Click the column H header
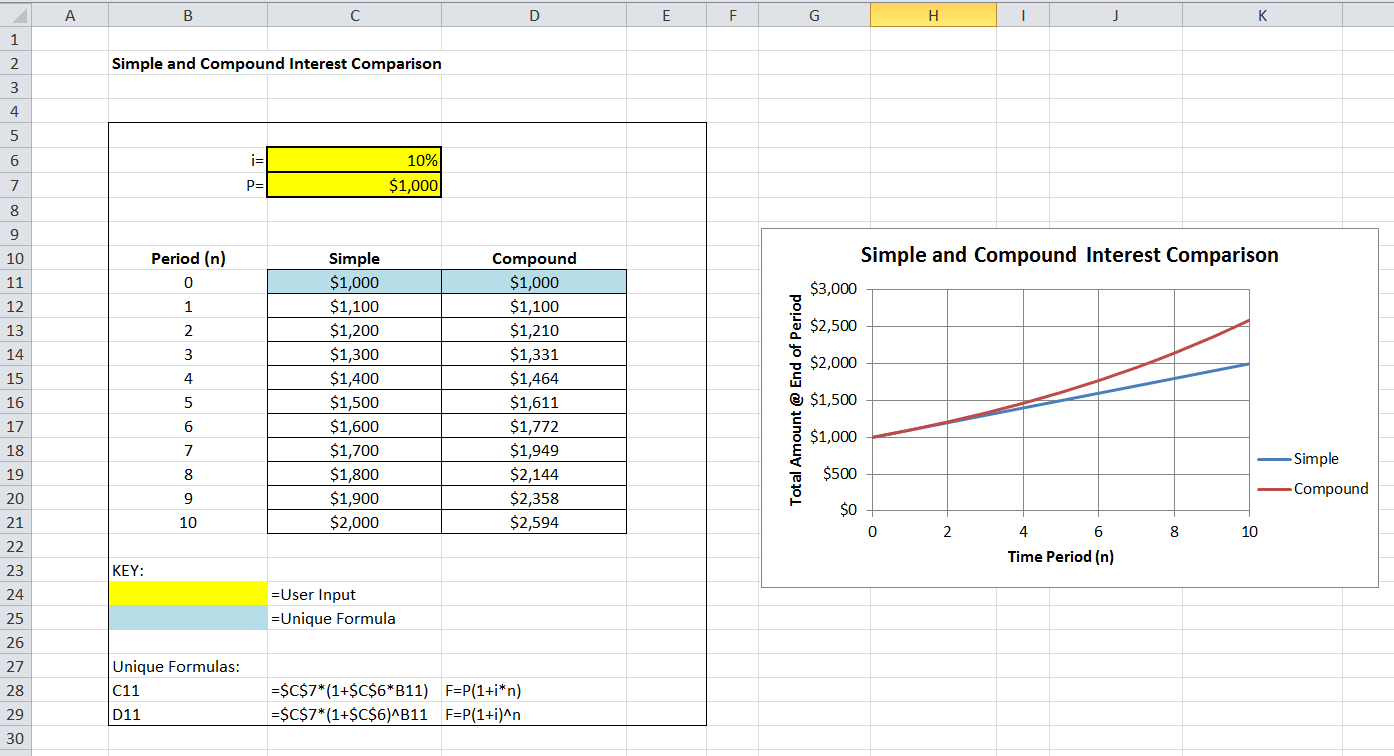Image resolution: width=1394 pixels, height=756 pixels. pyautogui.click(x=932, y=15)
